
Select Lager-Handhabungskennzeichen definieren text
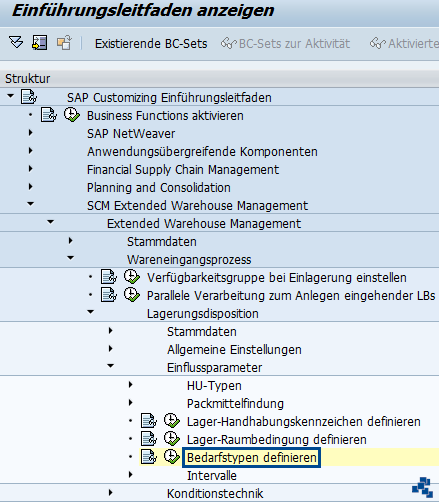(304, 422)
